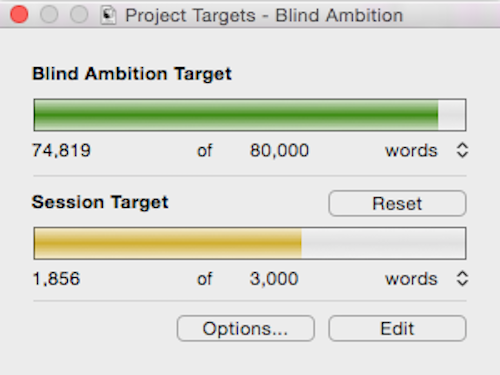Image resolution: width=500 pixels, height=375 pixels.
Task: Click the 1,856 session word count
Action: click(x=56, y=279)
